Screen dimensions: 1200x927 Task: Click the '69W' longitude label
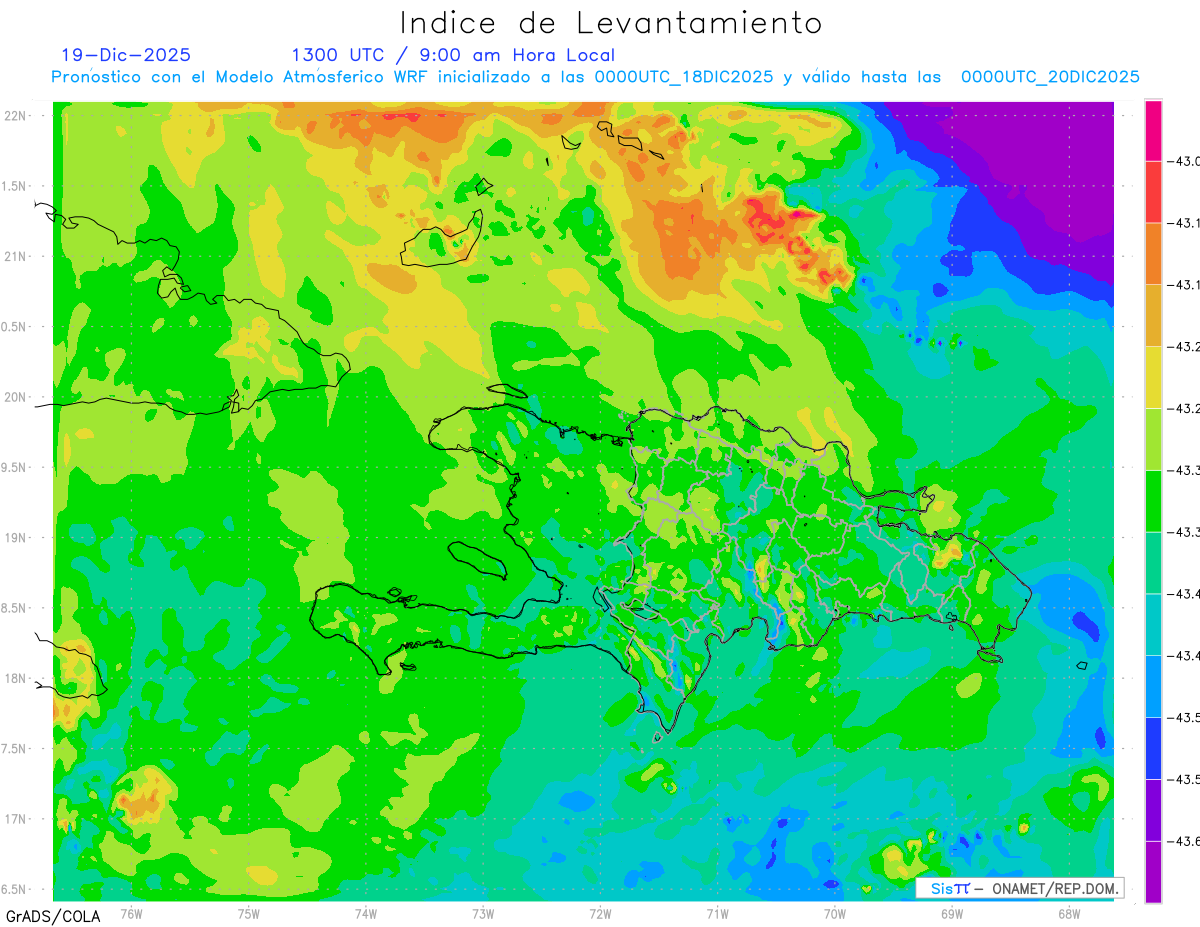(x=952, y=913)
